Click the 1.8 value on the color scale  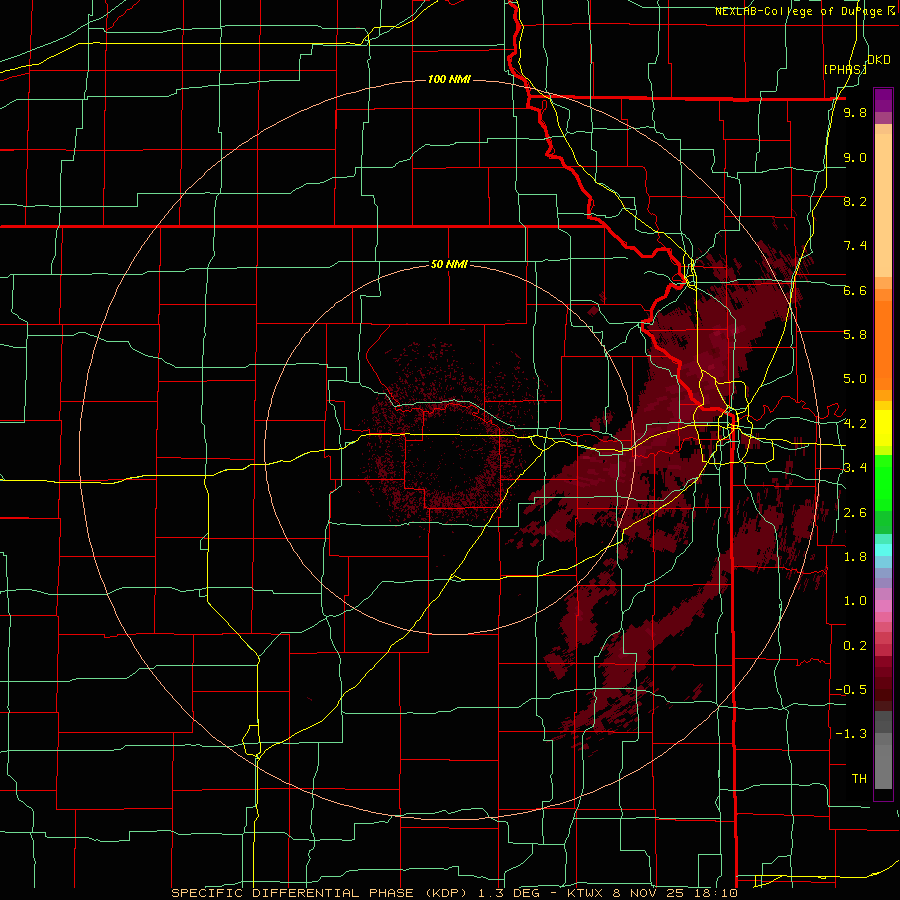[855, 557]
